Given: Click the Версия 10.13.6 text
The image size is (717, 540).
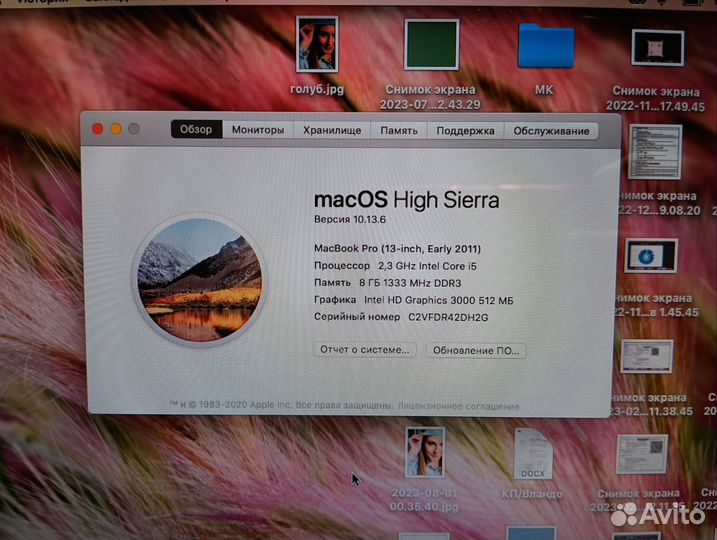Looking at the screenshot, I should 350,219.
